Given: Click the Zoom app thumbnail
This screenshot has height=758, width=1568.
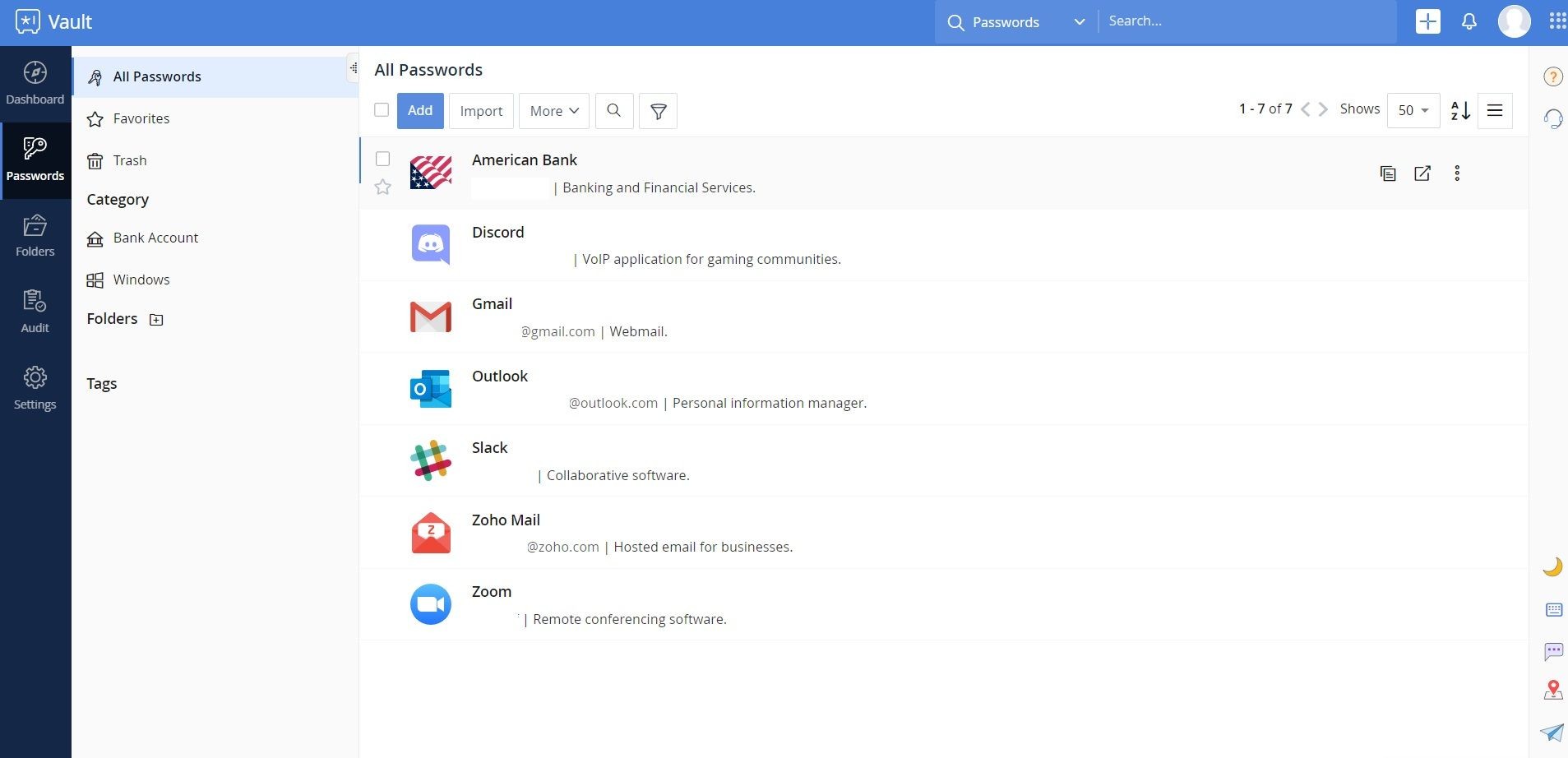Looking at the screenshot, I should [x=431, y=604].
